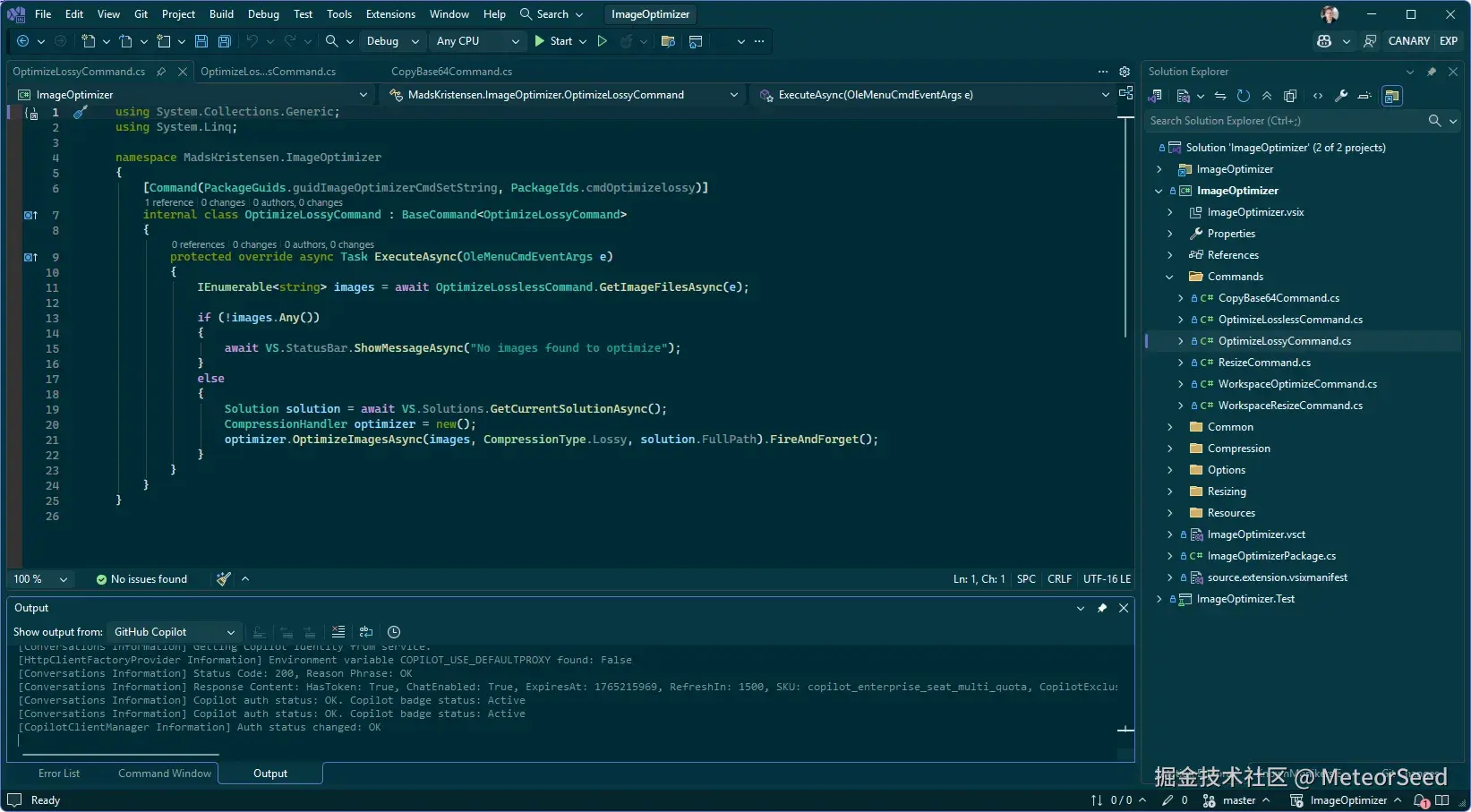Toggle word wrap in Output window
Viewport: 1471px width, 812px height.
pos(366,632)
